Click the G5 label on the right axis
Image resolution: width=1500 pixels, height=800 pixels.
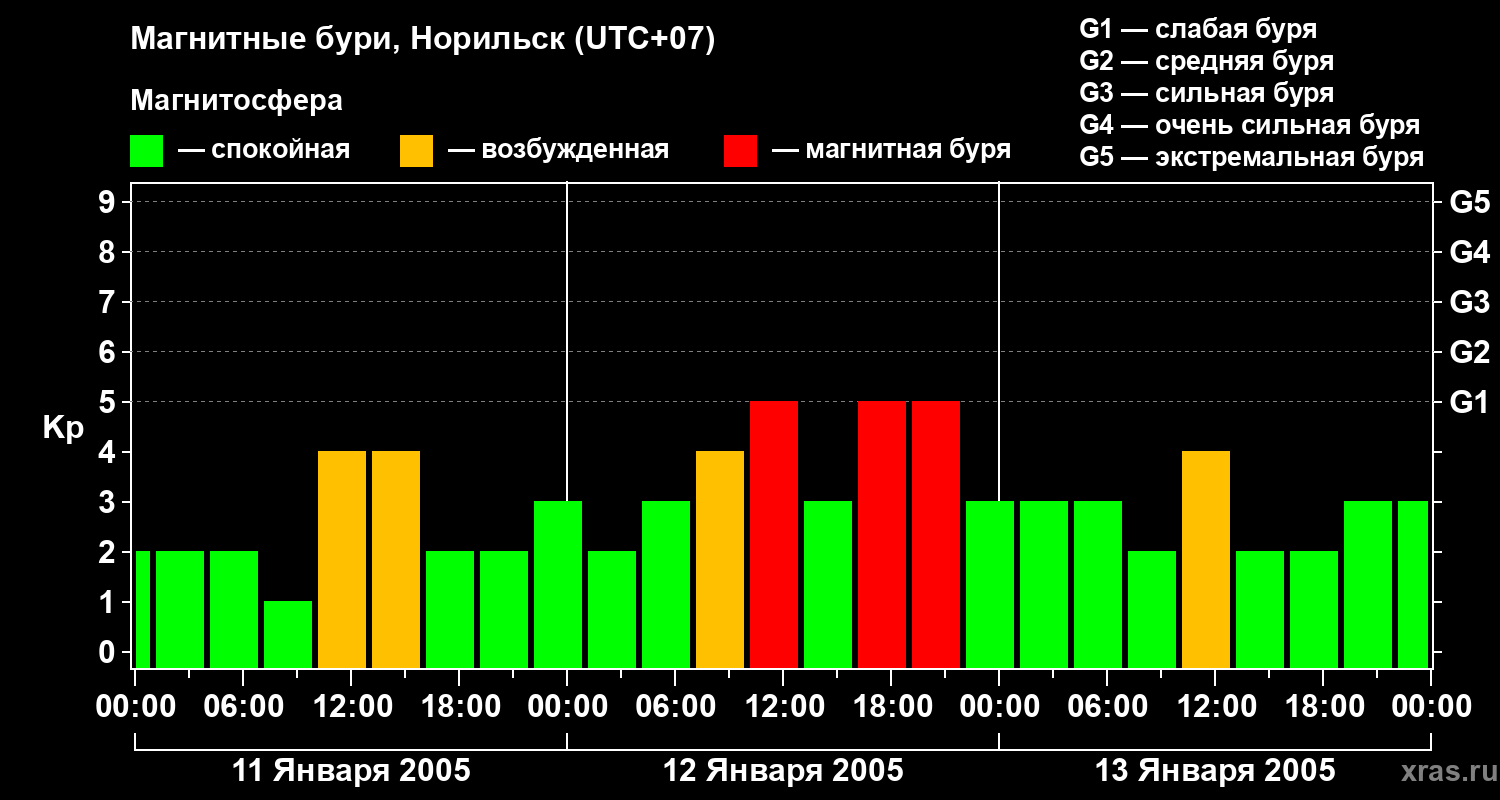tap(1470, 202)
